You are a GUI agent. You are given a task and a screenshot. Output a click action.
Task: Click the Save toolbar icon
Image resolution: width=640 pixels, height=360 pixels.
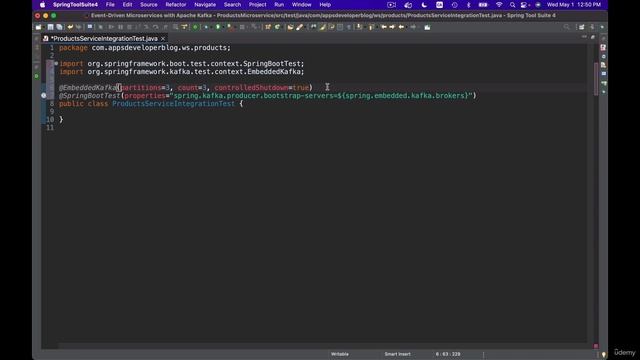point(50,27)
